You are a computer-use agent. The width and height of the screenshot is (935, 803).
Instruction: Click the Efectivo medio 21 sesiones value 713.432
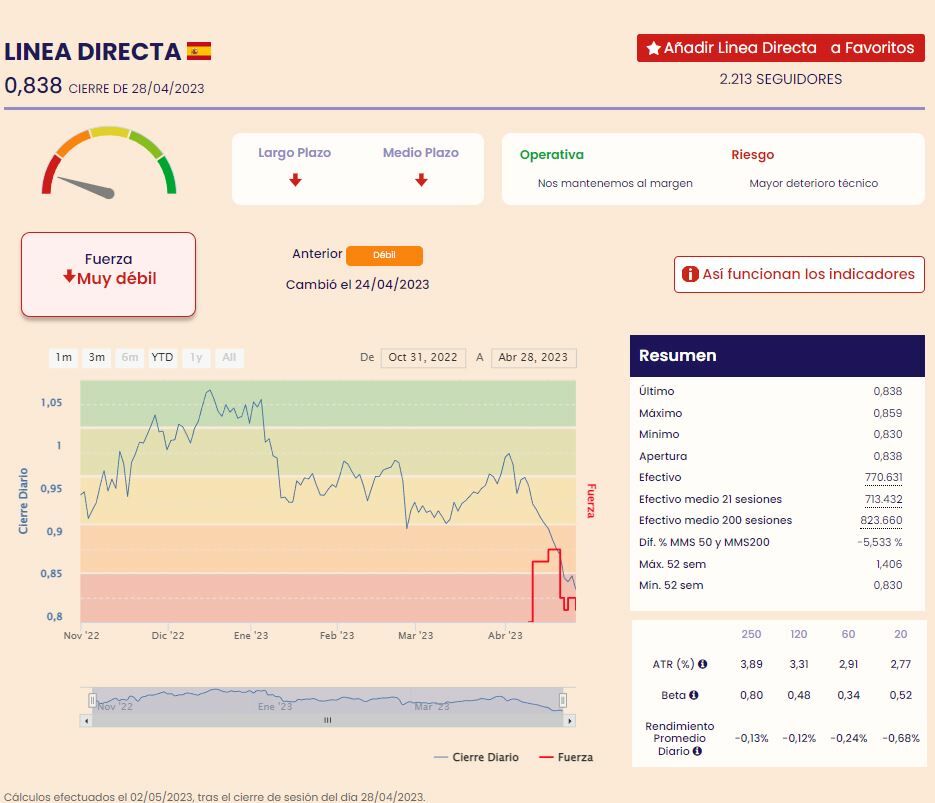(883, 499)
